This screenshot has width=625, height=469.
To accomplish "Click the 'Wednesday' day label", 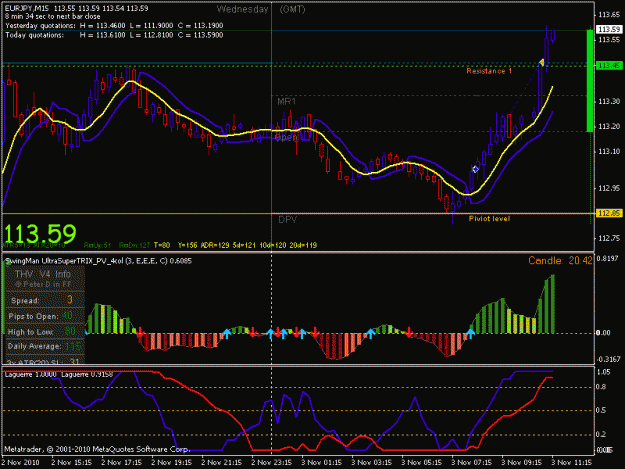I will click(242, 10).
